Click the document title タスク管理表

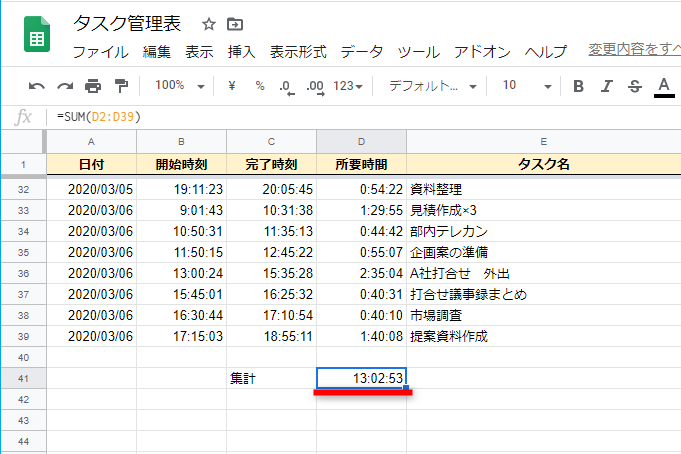(127, 23)
